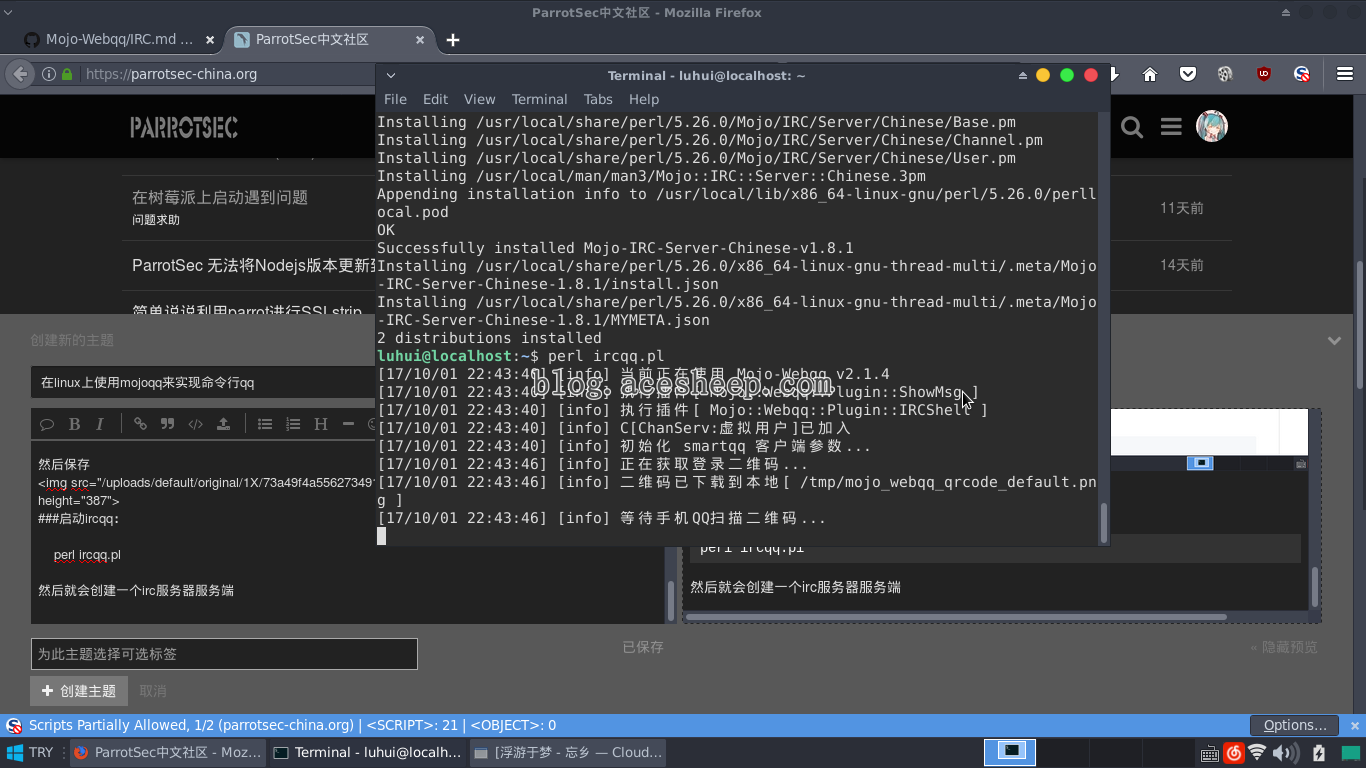Open the topic 在树莓派上启动遇到问题
This screenshot has width=1366, height=768.
(x=220, y=197)
